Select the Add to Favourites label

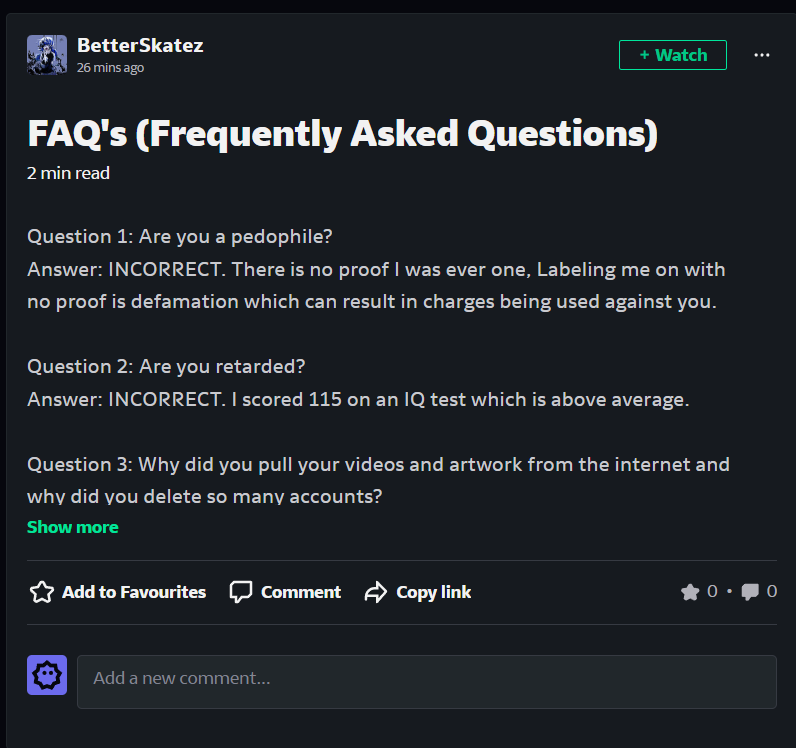click(x=134, y=592)
